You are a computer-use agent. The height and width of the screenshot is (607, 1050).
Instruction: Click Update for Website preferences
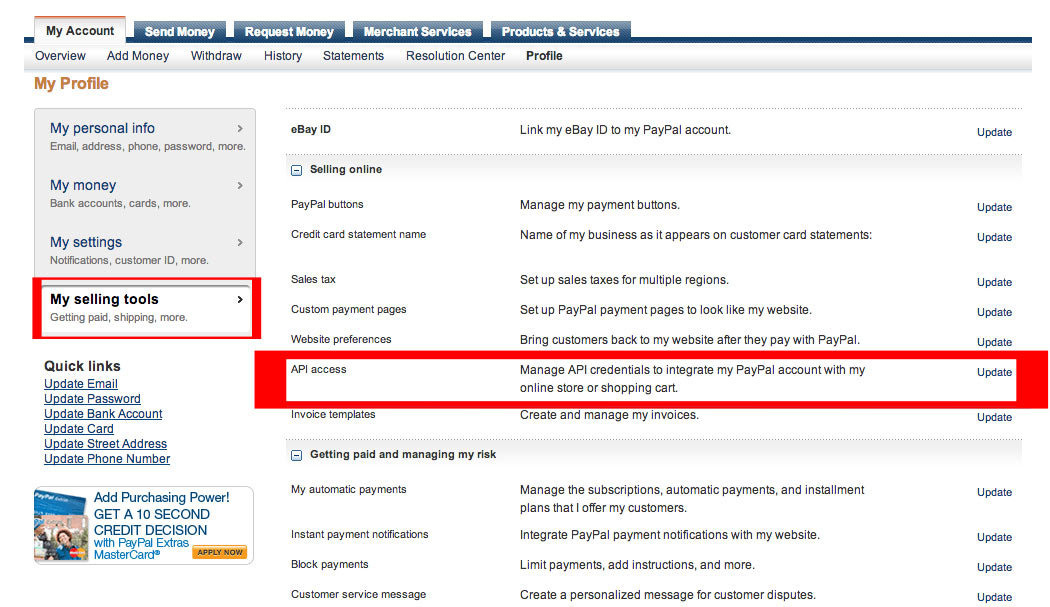click(x=994, y=342)
